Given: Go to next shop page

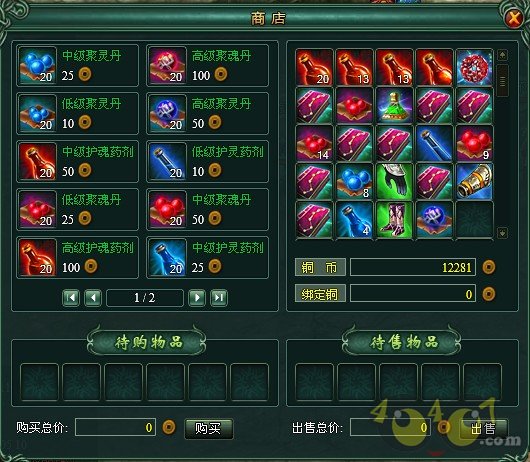Looking at the screenshot, I should pos(197,298).
